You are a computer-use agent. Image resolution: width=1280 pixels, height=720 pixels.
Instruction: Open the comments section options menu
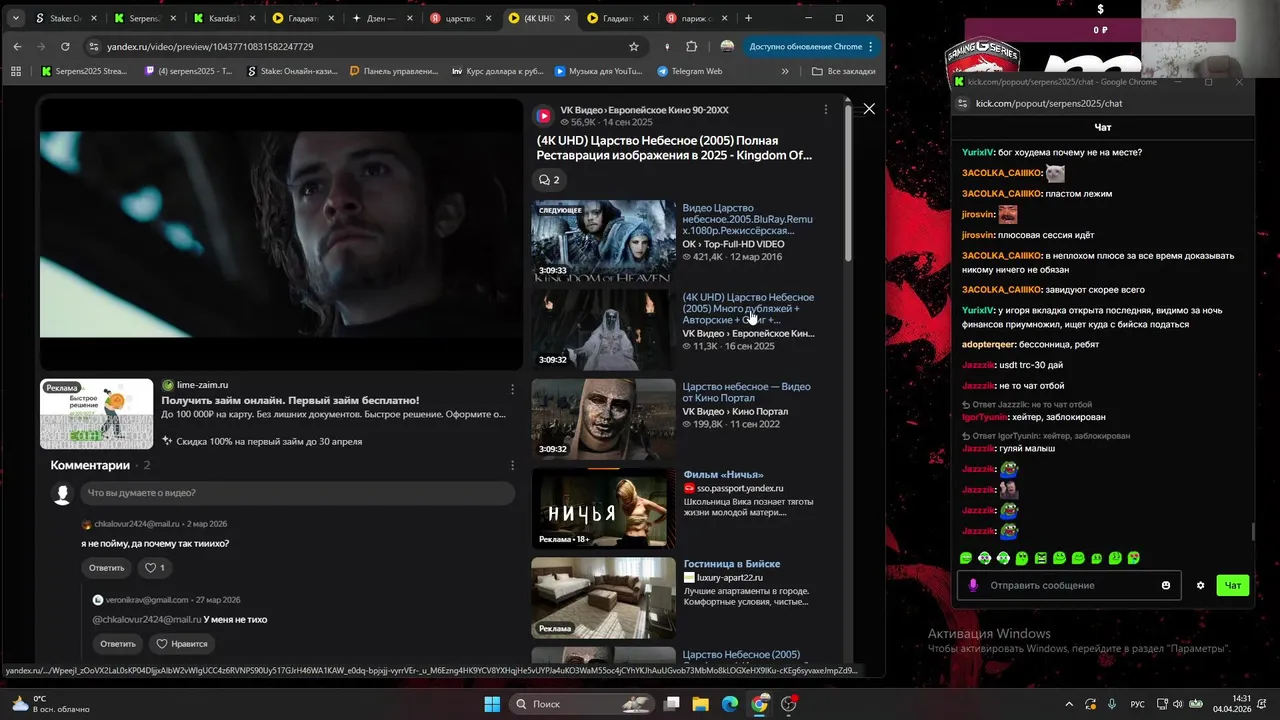click(512, 465)
